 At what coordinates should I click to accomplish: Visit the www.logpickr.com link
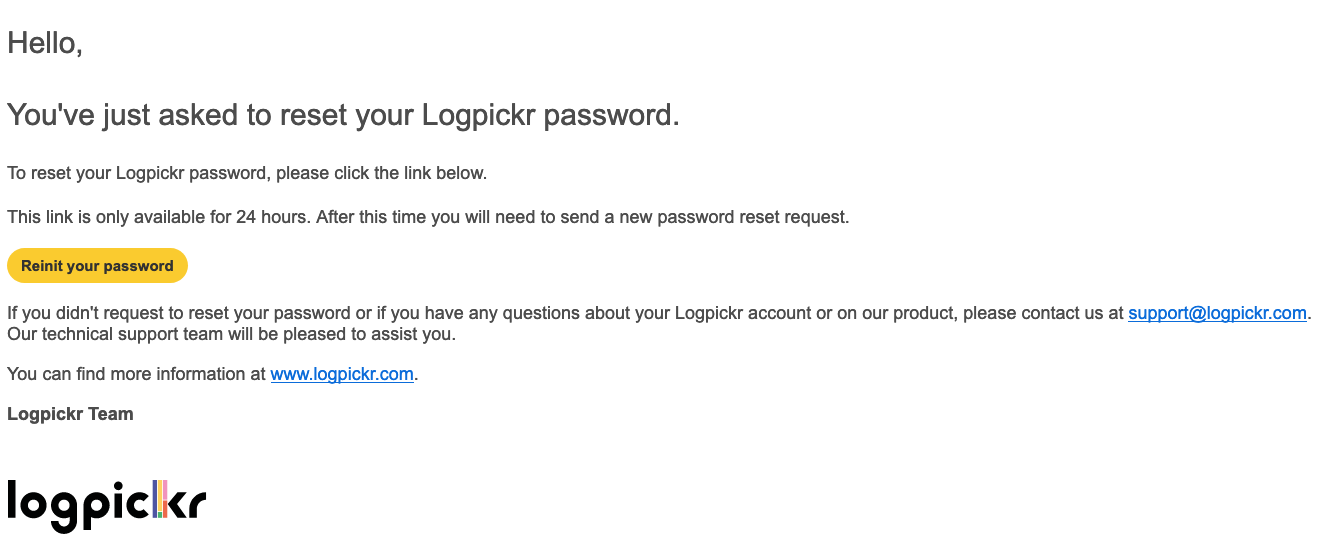point(342,374)
